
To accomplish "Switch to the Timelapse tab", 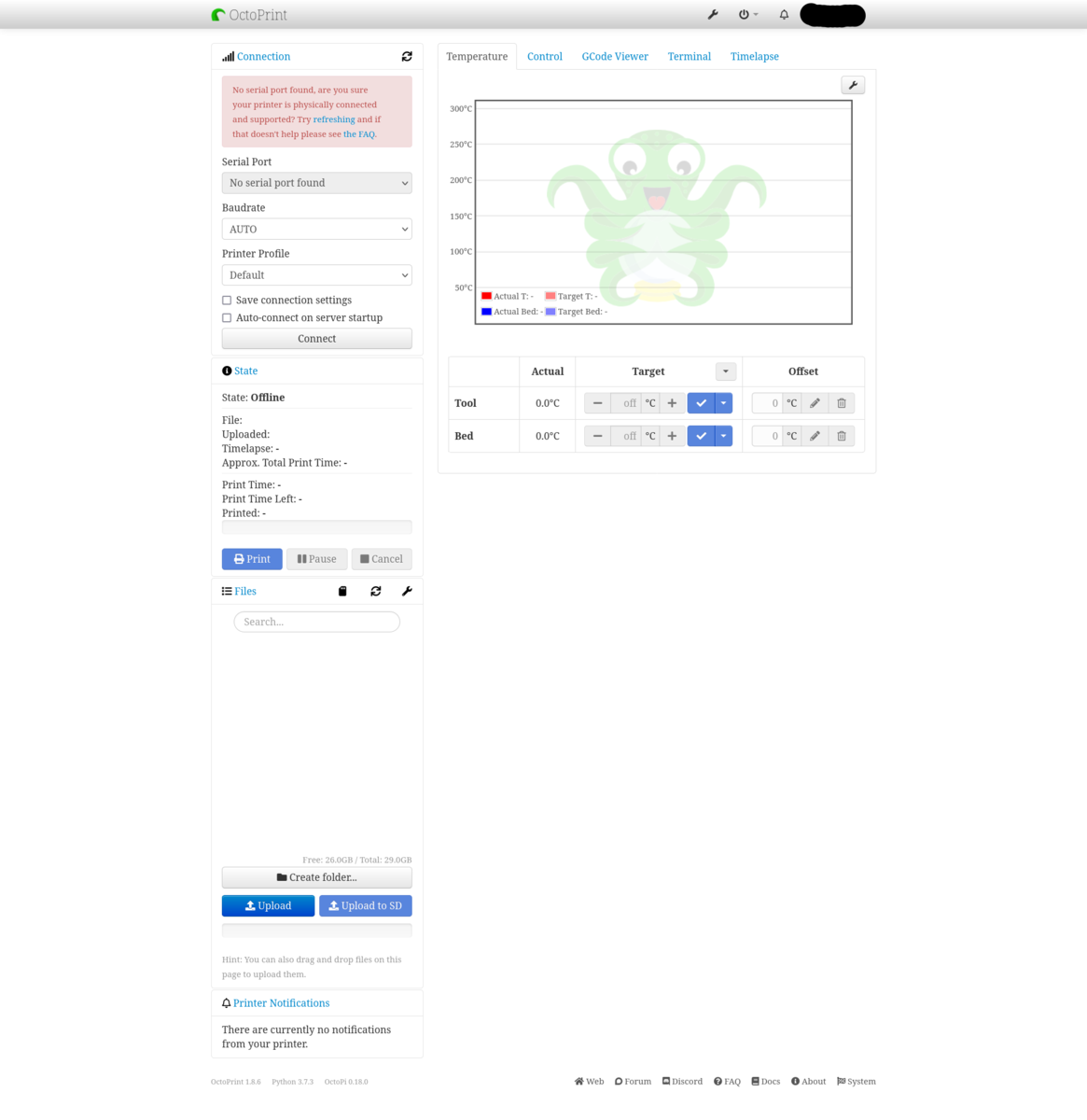I will click(755, 57).
